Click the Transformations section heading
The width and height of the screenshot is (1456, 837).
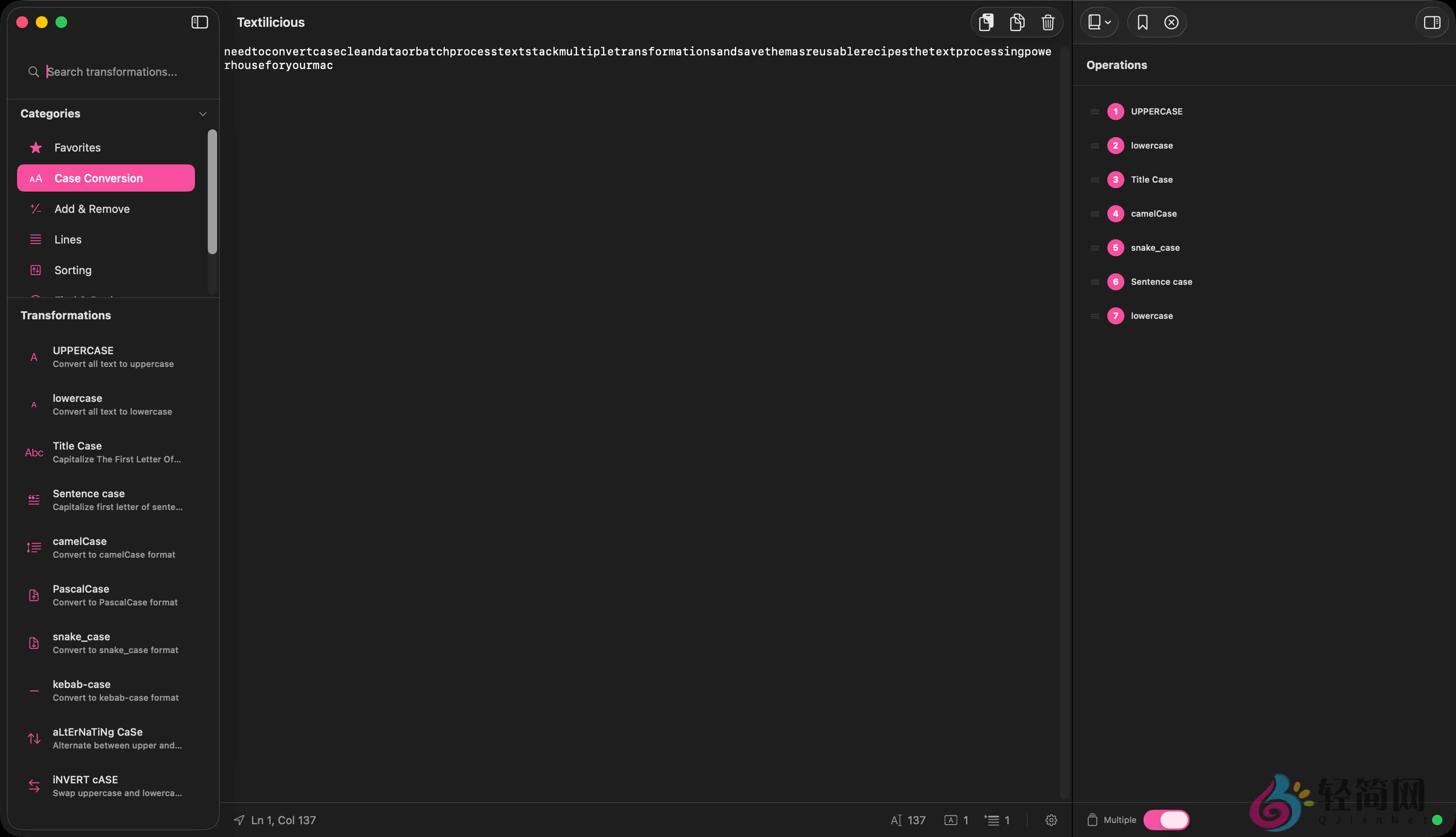tap(66, 315)
